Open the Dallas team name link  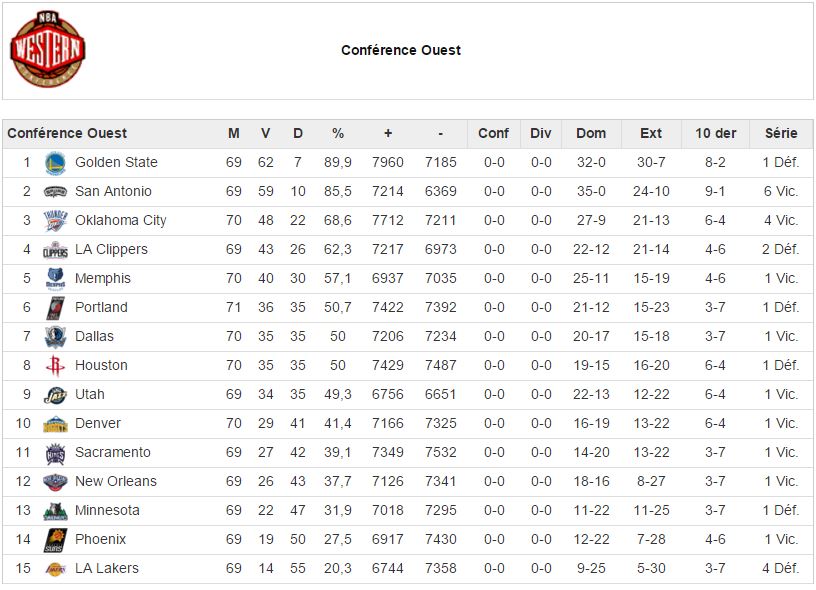pyautogui.click(x=94, y=337)
